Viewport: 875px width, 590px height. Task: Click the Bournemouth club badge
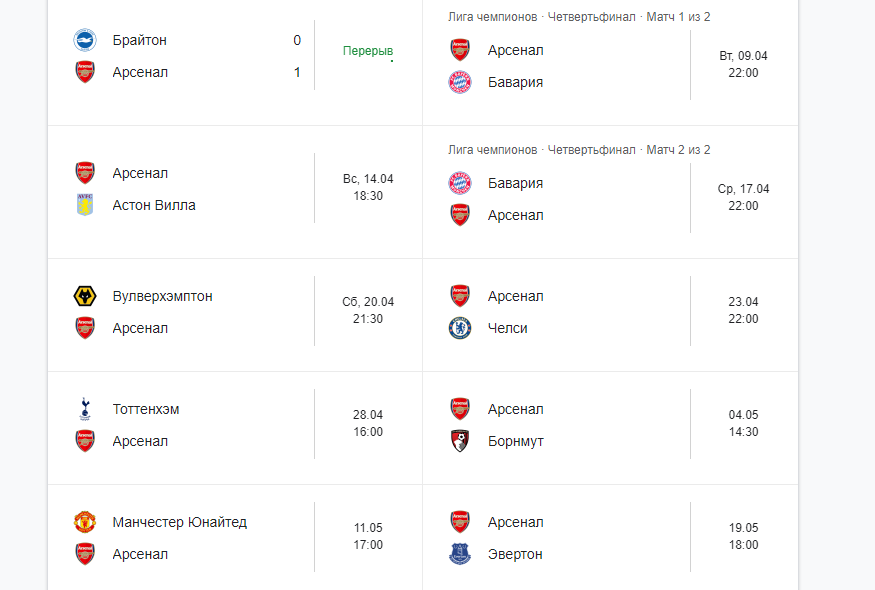click(460, 441)
